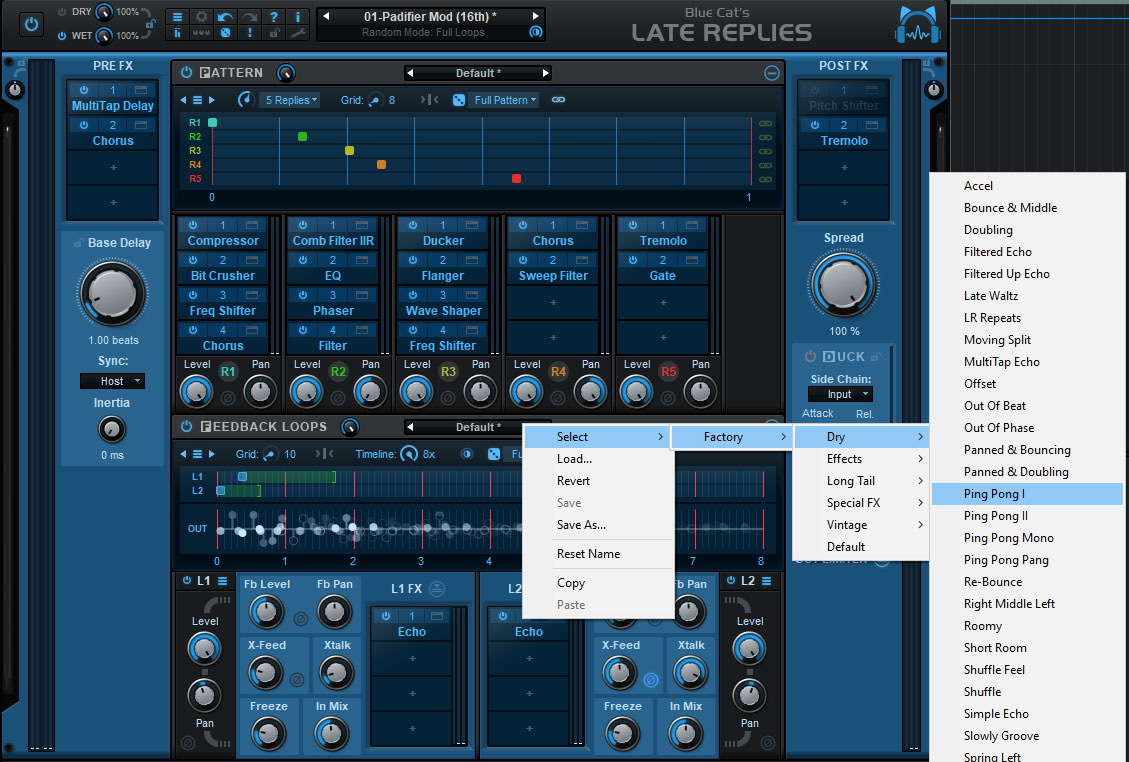Open the Tremolo effect in Post FX
Screen dimensions: 1129x762
844,141
